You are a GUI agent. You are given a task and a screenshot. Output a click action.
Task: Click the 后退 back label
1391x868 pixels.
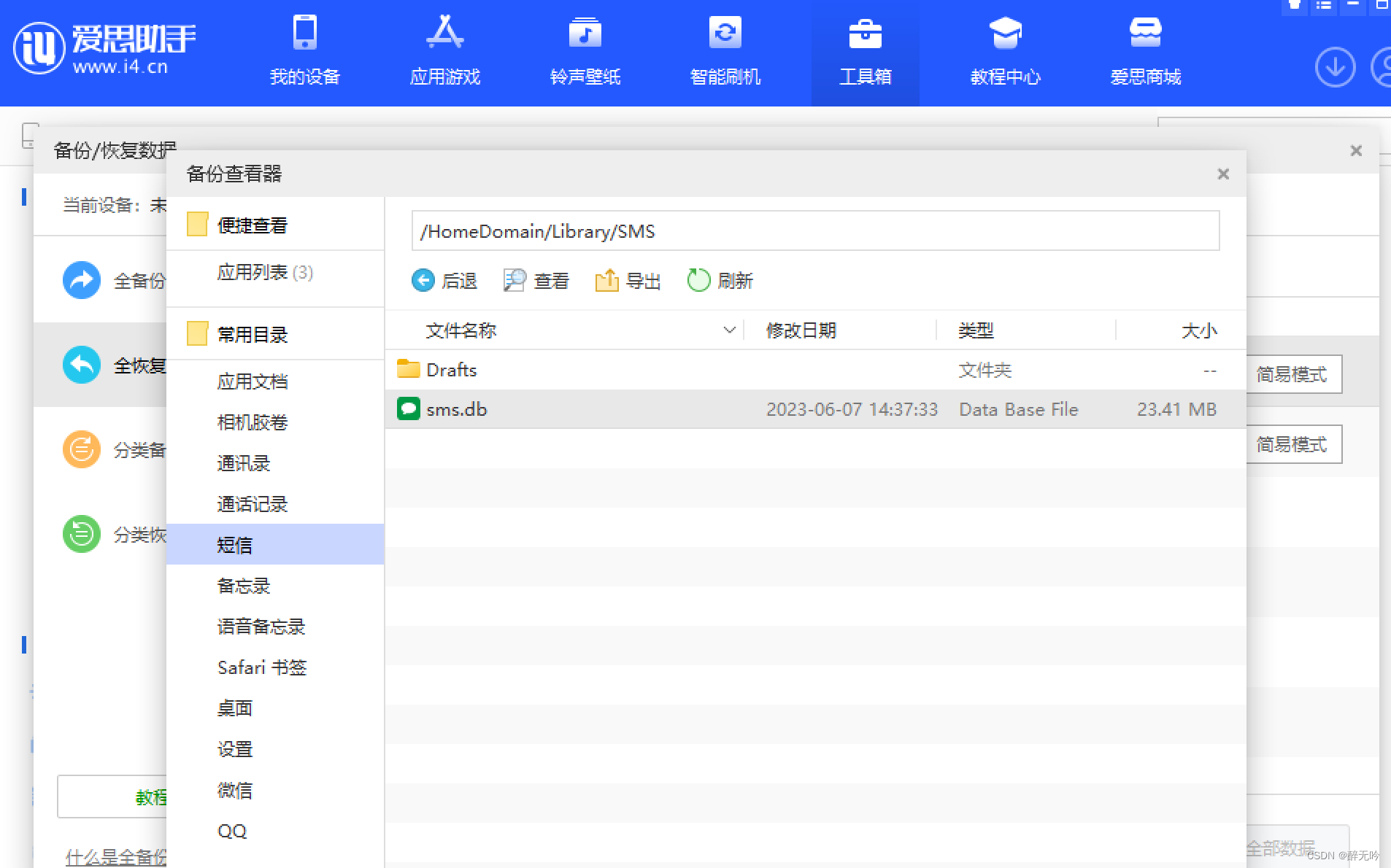point(460,281)
